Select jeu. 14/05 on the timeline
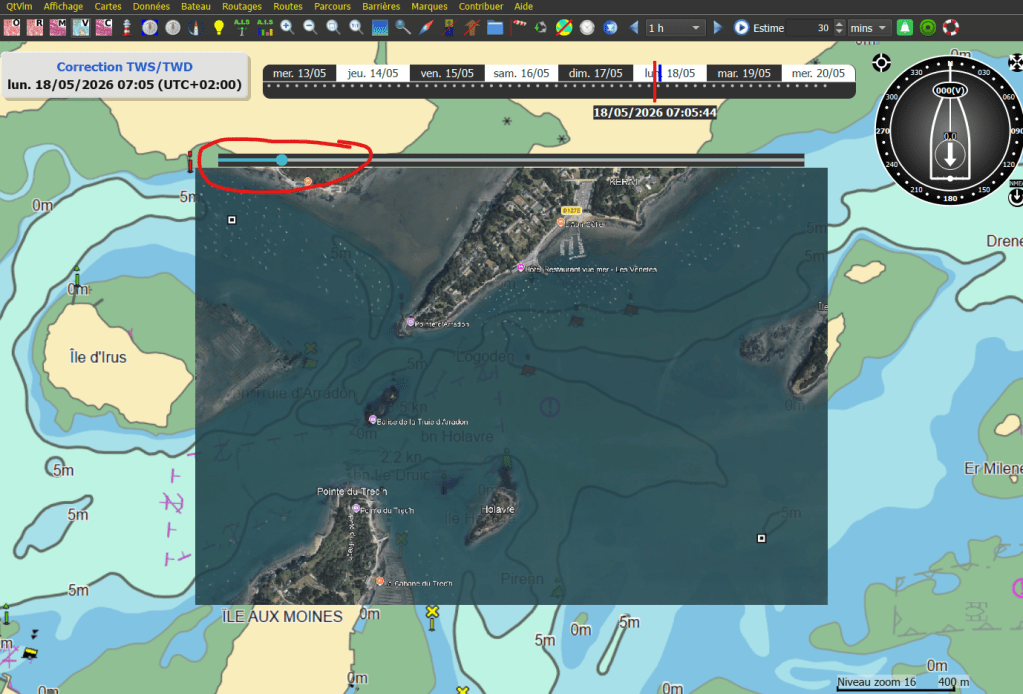The width and height of the screenshot is (1023, 694). coord(373,73)
